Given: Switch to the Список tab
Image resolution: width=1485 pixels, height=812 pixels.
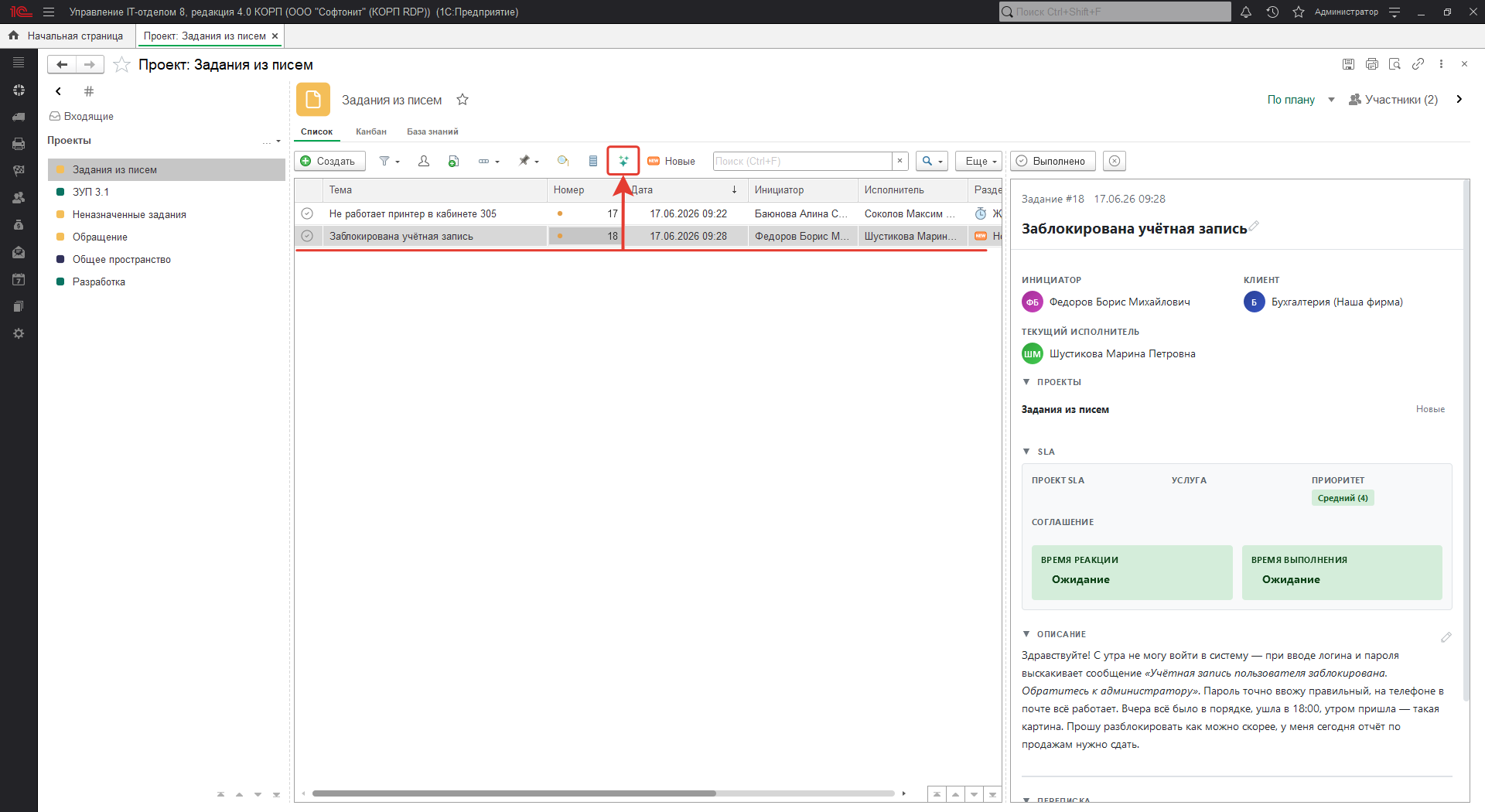Looking at the screenshot, I should (x=316, y=131).
